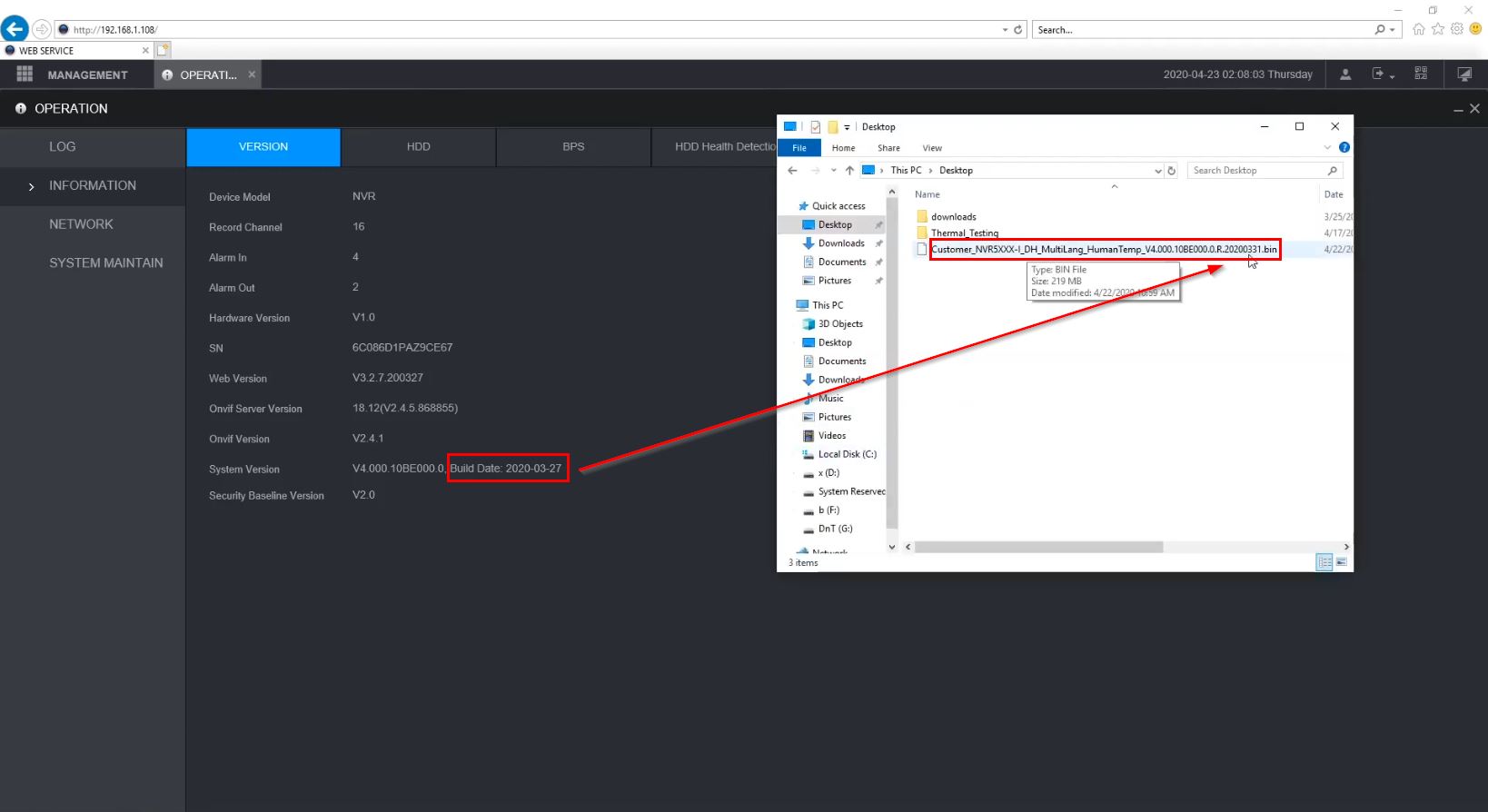Go back using the browser back arrow
The width and height of the screenshot is (1488, 812).
click(15, 29)
